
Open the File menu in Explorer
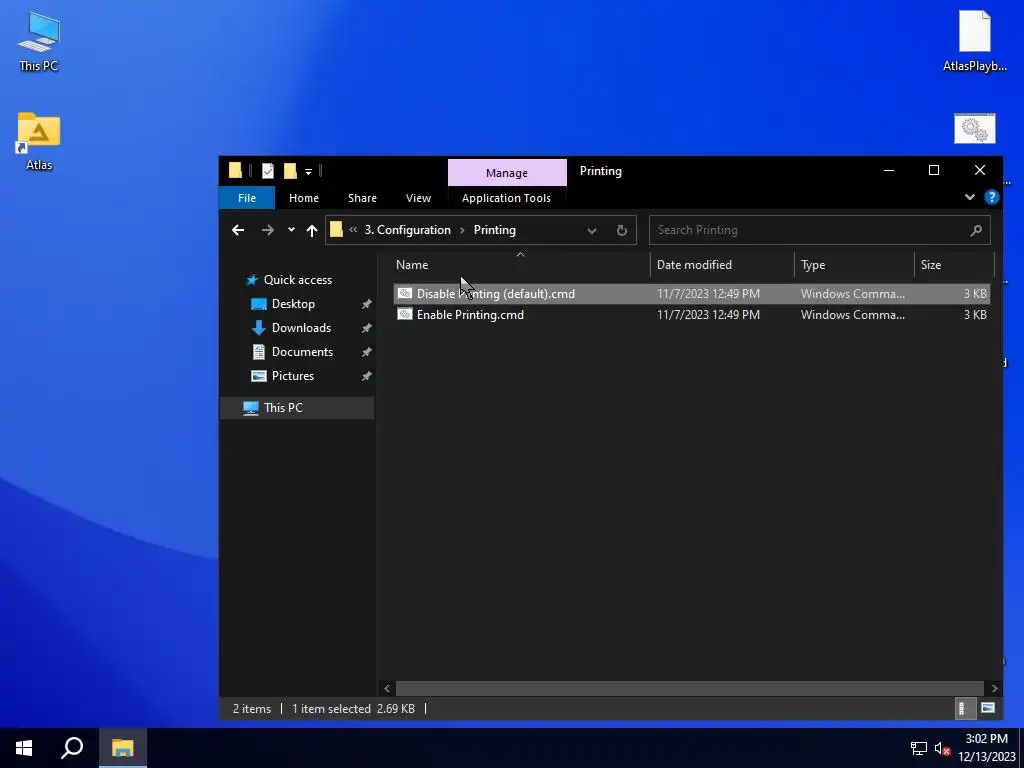point(247,198)
